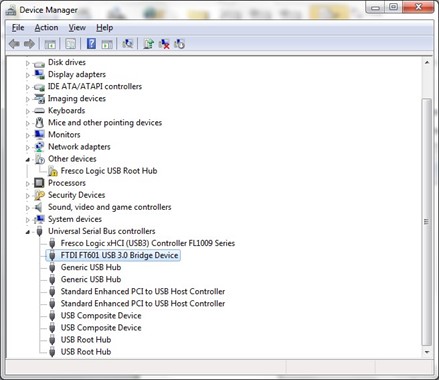
Task: Click the warning icon beside Fresco Logic USB Root Hub
Action: [x=52, y=171]
